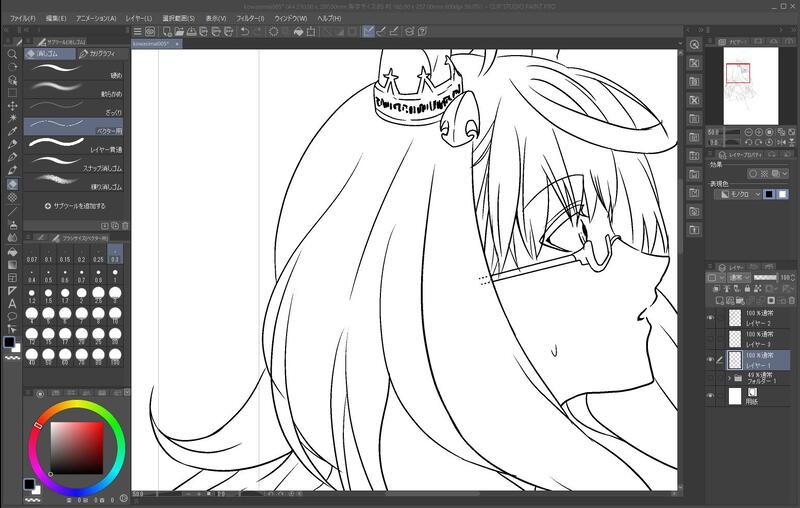Image resolution: width=800 pixels, height=508 pixels.
Task: Open the command bar hamburger menu
Action: [x=137, y=32]
